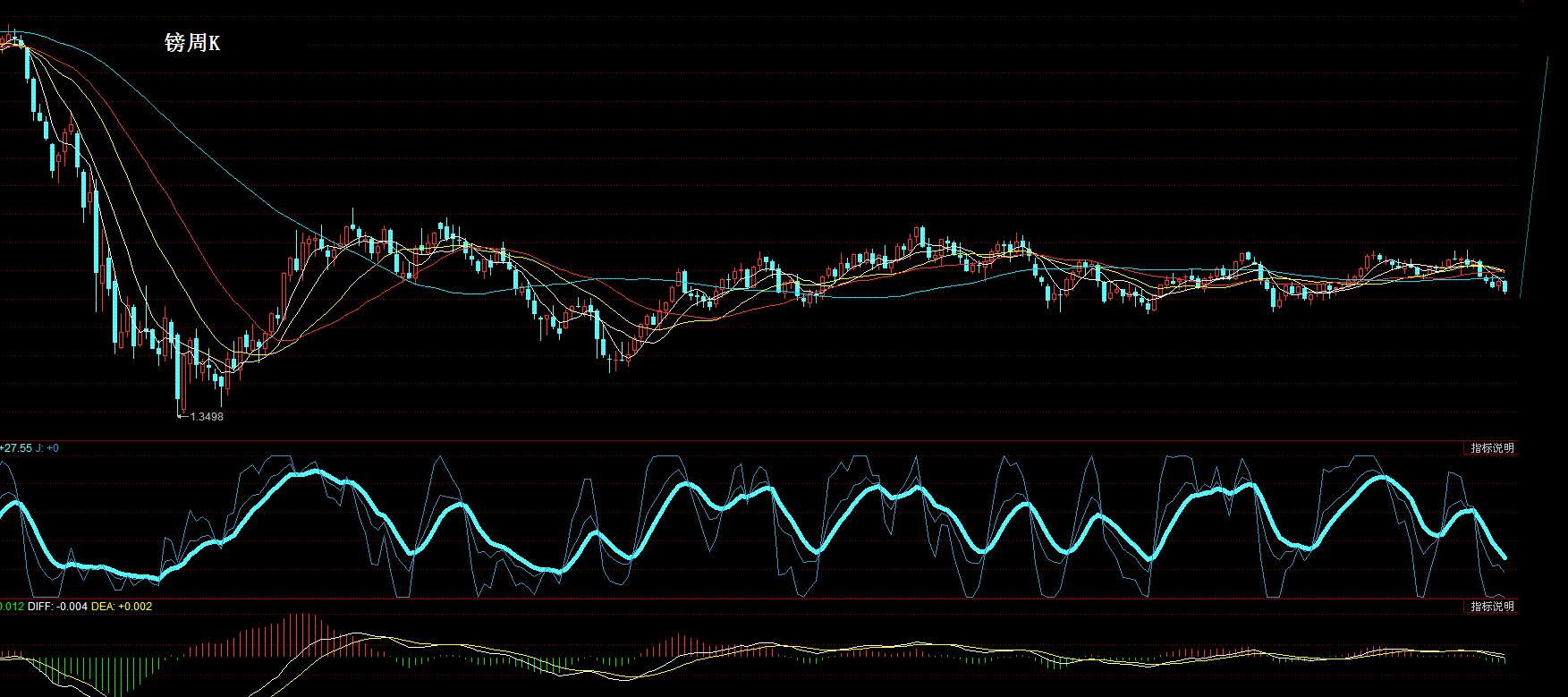Click the 指标说明 button in the KDJ panel
The height and width of the screenshot is (697, 1568).
click(1492, 448)
